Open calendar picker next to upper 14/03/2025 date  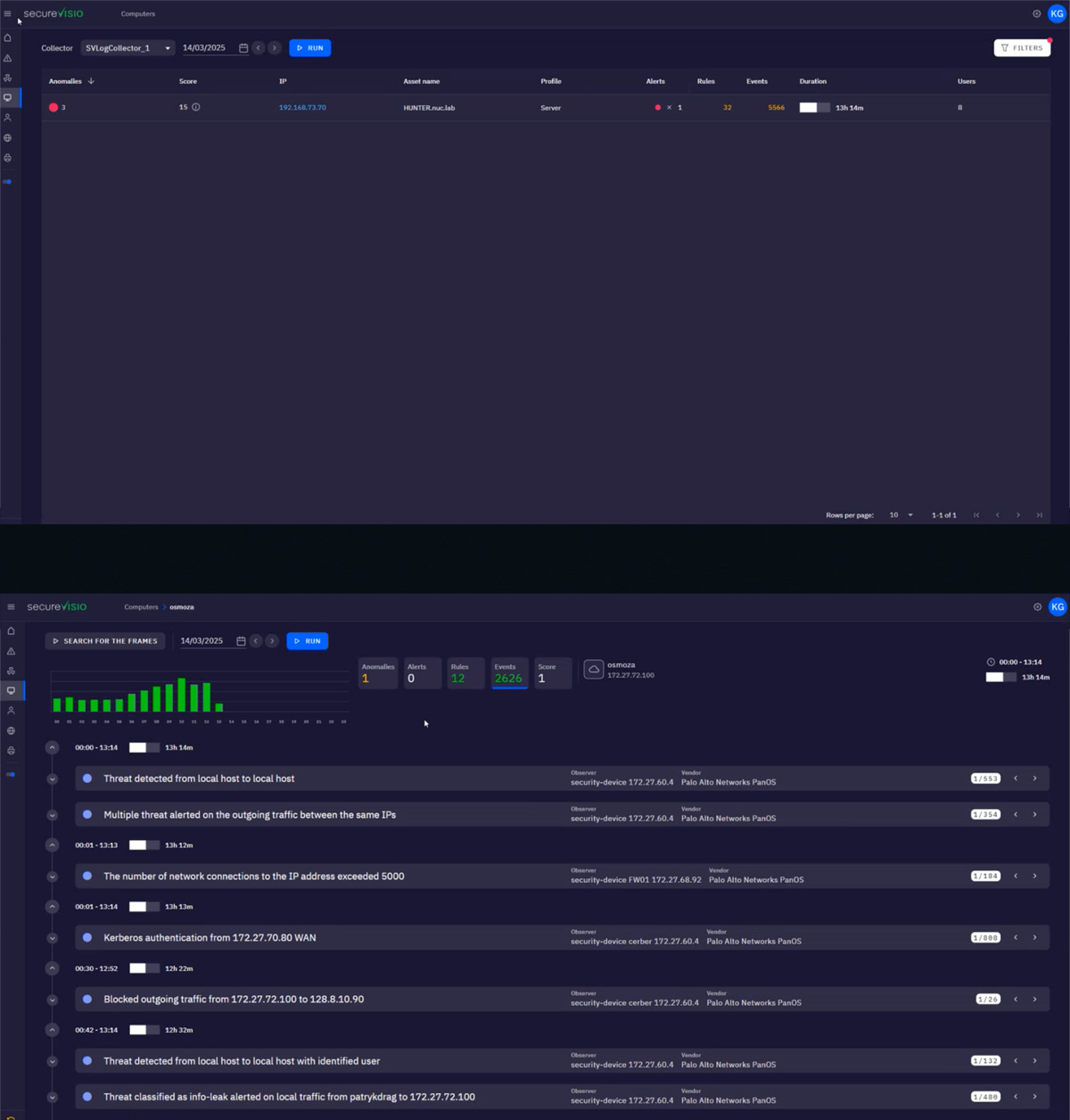[x=243, y=48]
